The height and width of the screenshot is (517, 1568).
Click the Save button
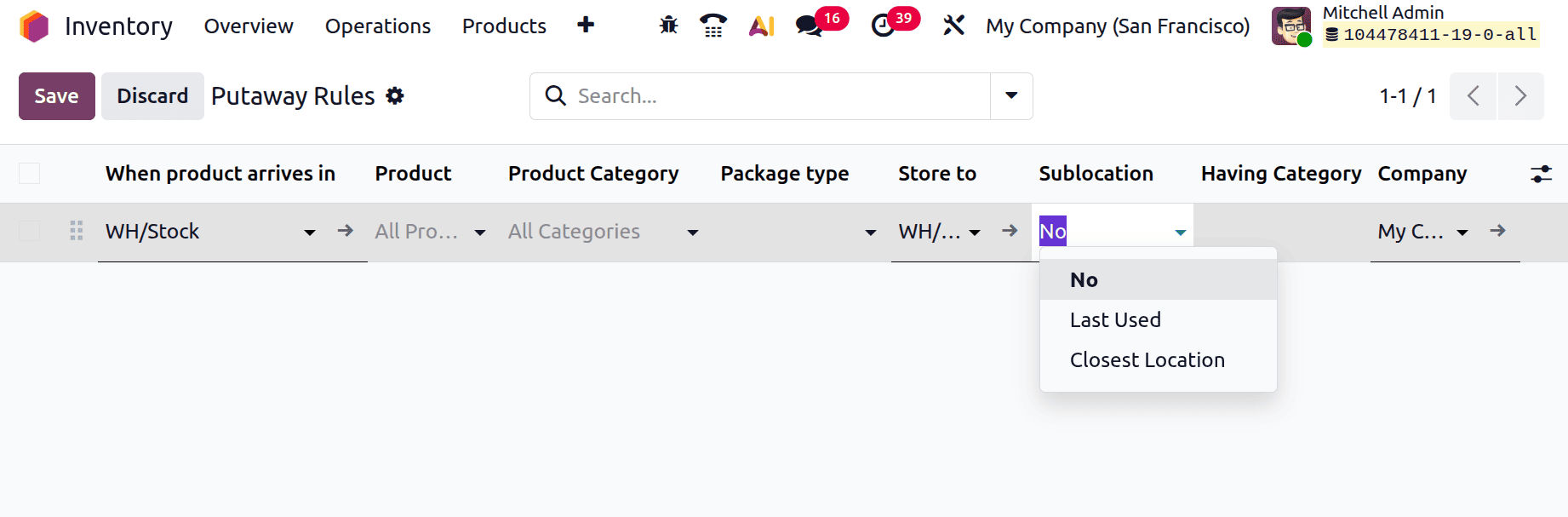[x=56, y=95]
